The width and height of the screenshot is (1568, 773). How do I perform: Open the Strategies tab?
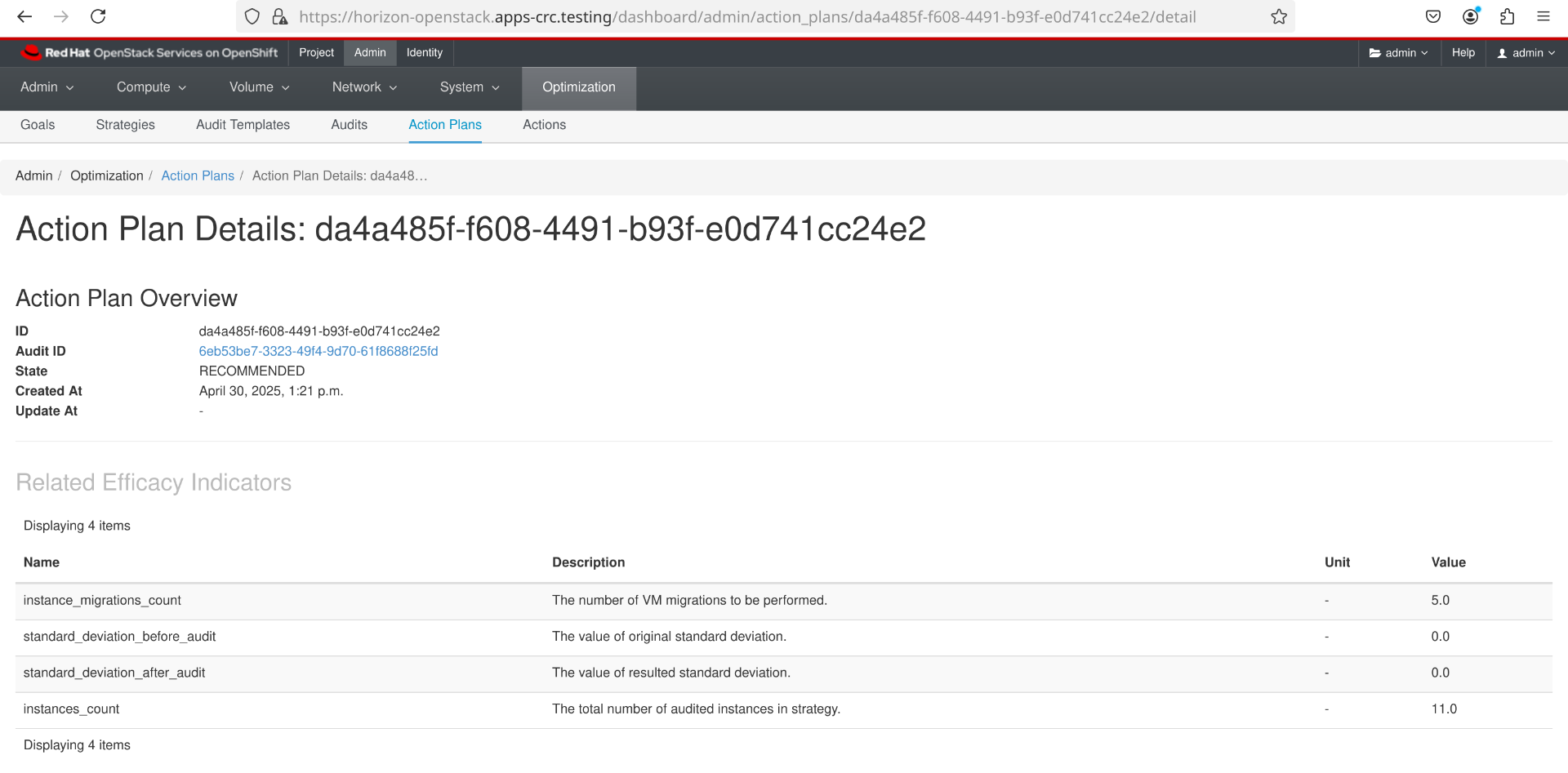click(x=125, y=125)
